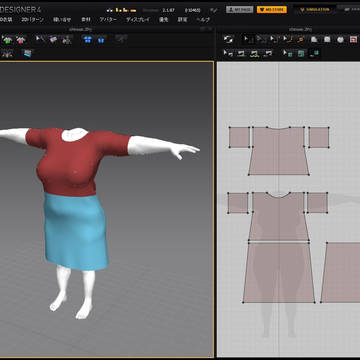Click the synchronize arrows icon in 2D toolbar
Screen dimensions: 360x360
228,39
